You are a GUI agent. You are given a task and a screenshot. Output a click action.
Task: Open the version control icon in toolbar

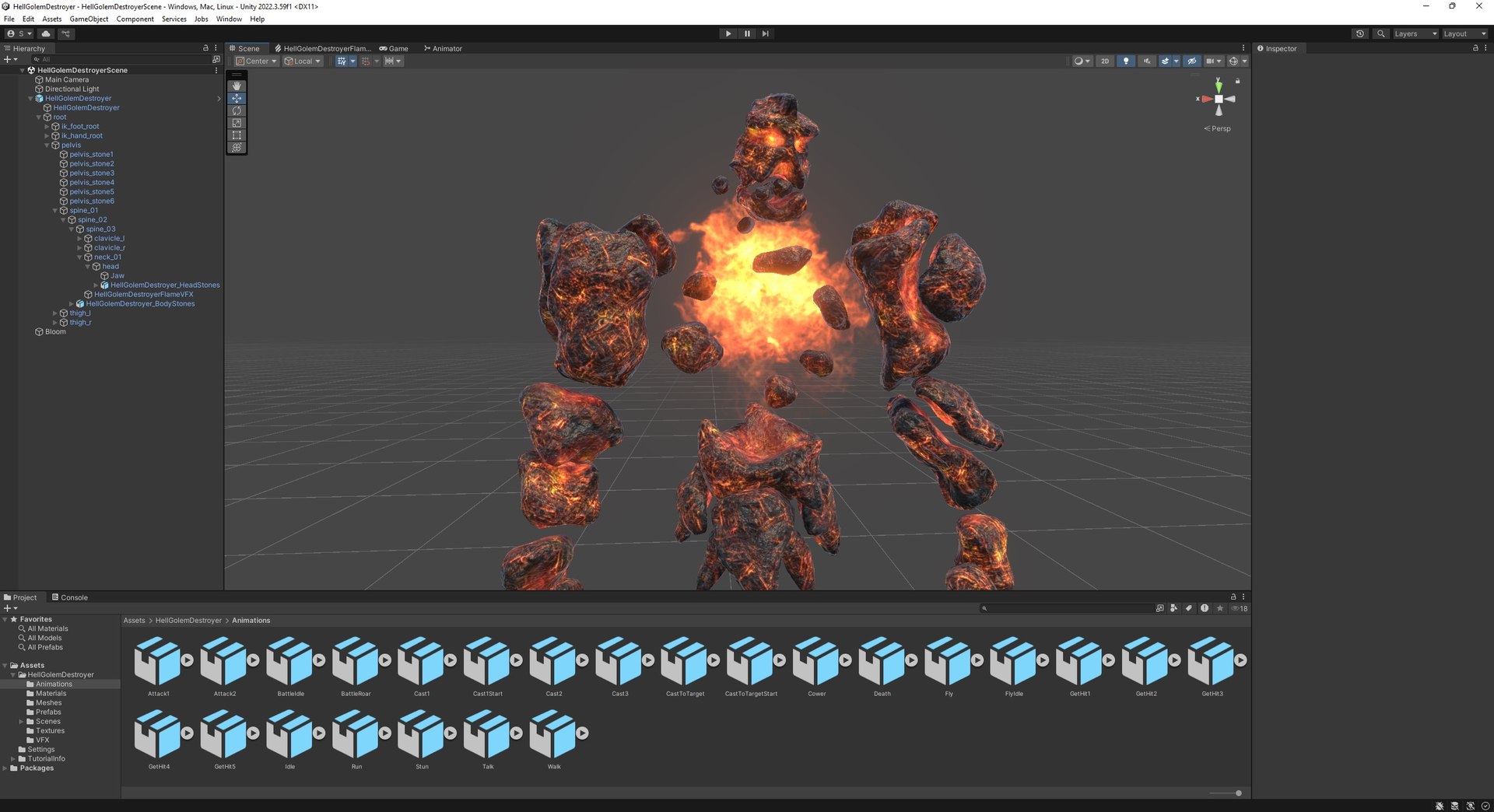[x=66, y=33]
